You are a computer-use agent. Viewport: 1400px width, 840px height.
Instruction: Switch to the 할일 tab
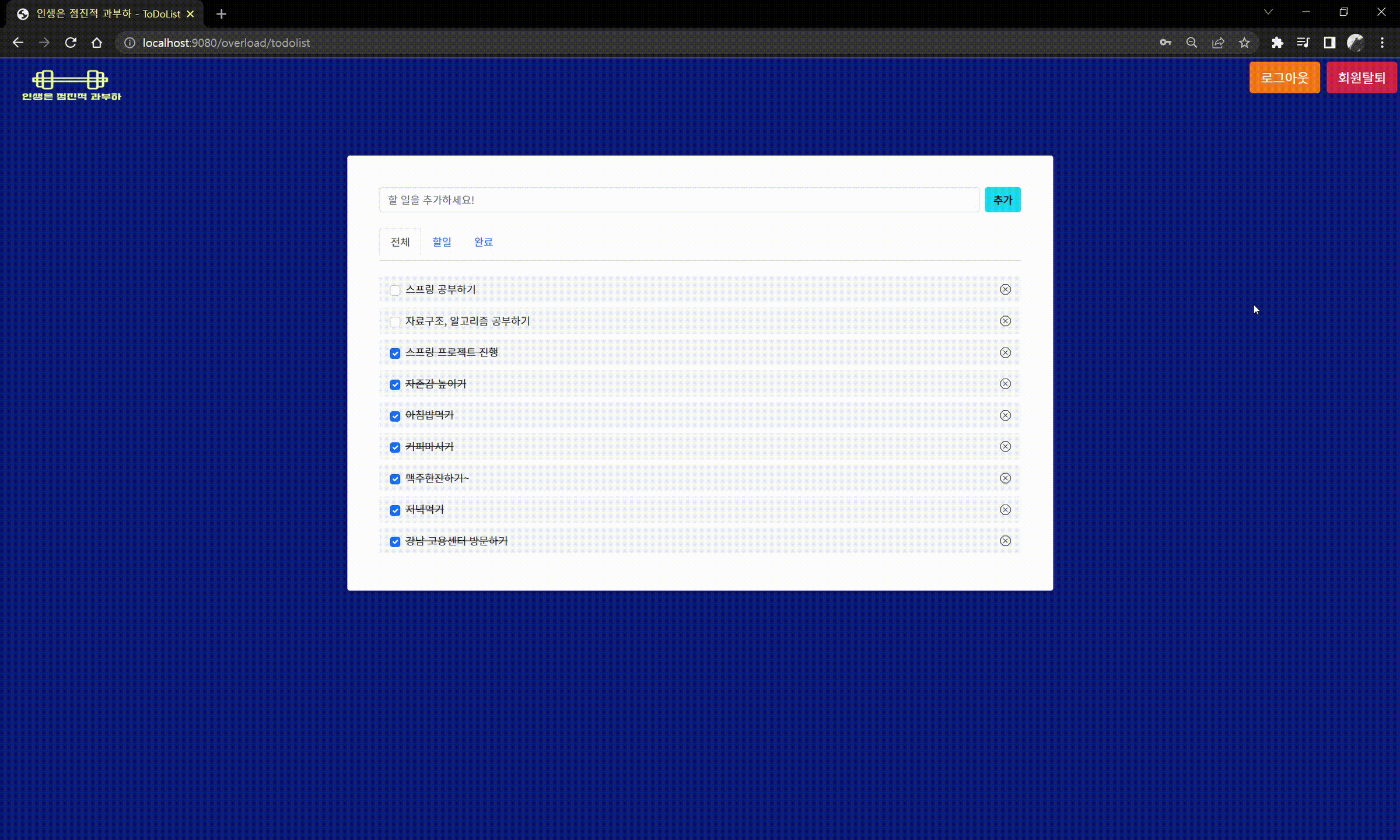coord(442,242)
